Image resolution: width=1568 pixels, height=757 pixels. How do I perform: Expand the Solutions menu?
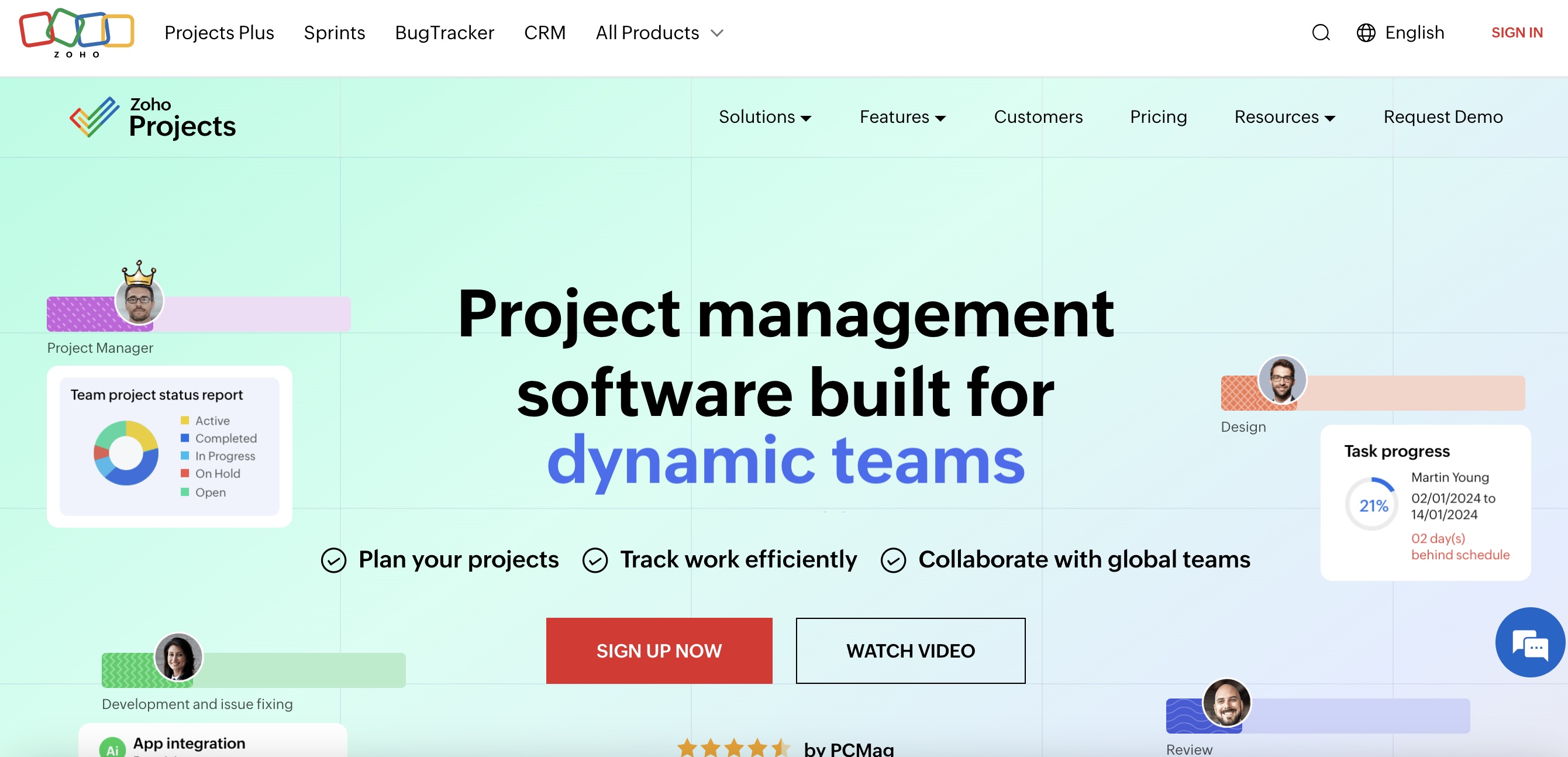tap(765, 117)
